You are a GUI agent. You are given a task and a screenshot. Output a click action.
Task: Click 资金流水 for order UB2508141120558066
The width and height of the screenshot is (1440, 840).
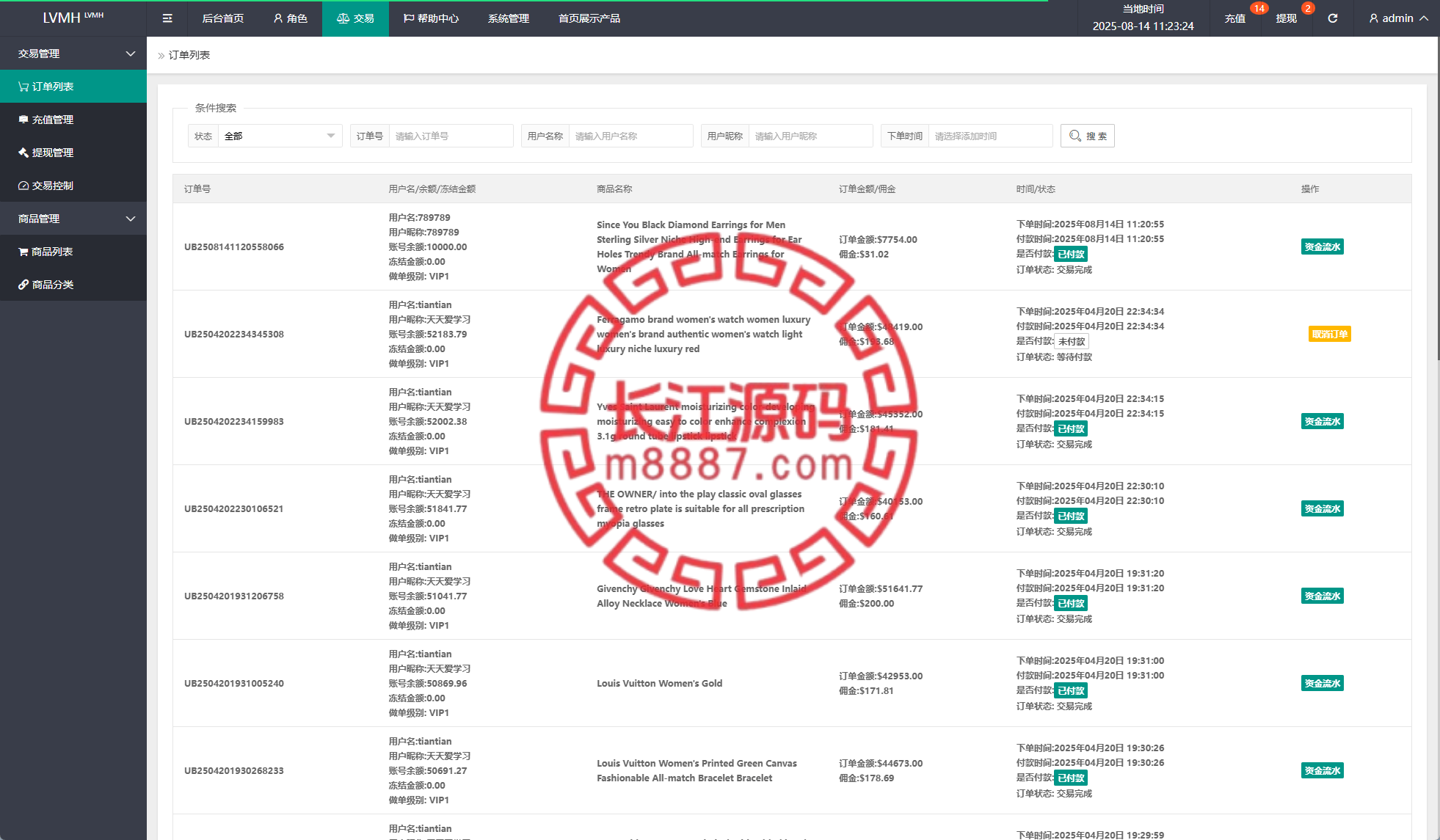pyautogui.click(x=1323, y=247)
